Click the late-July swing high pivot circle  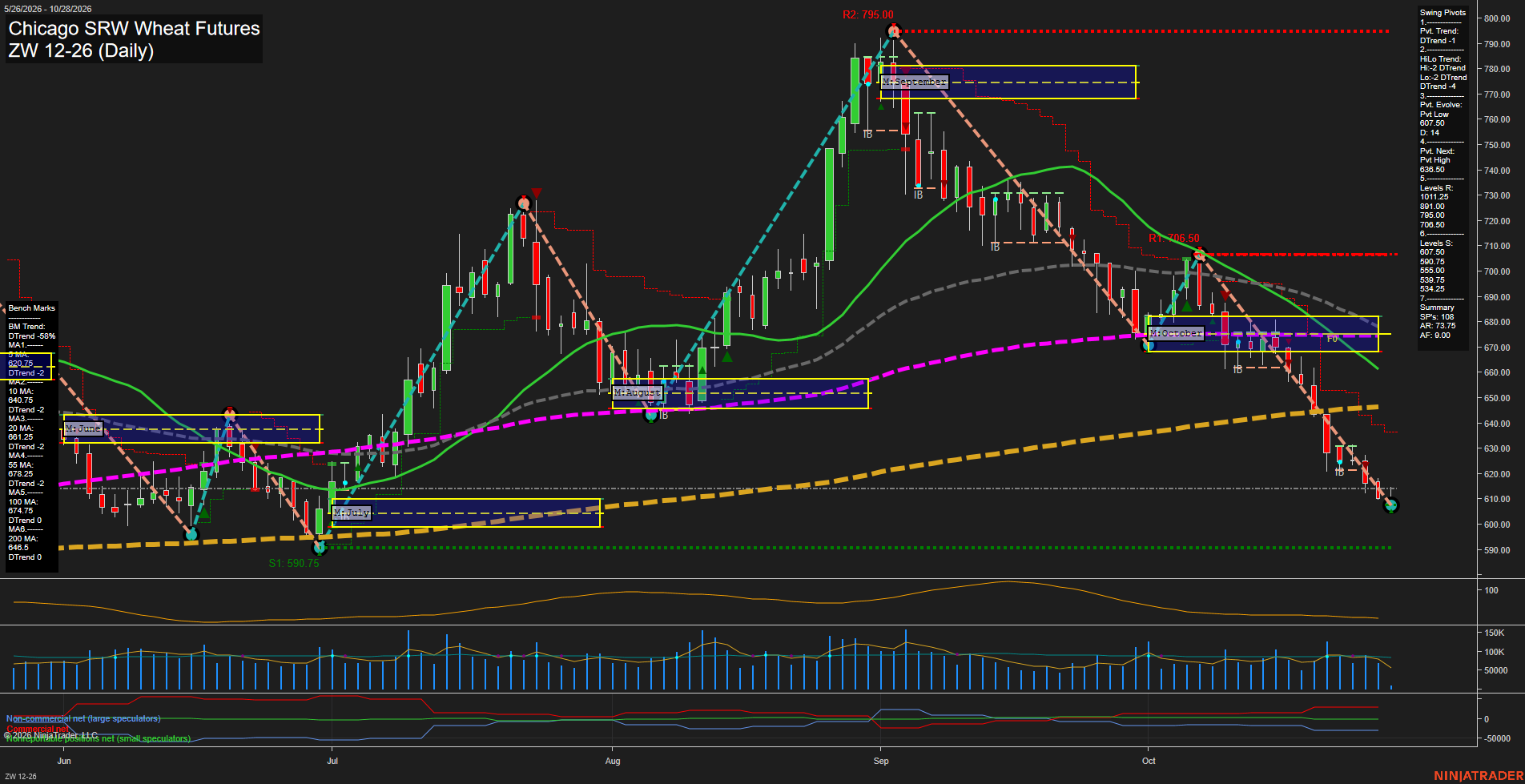coord(524,203)
